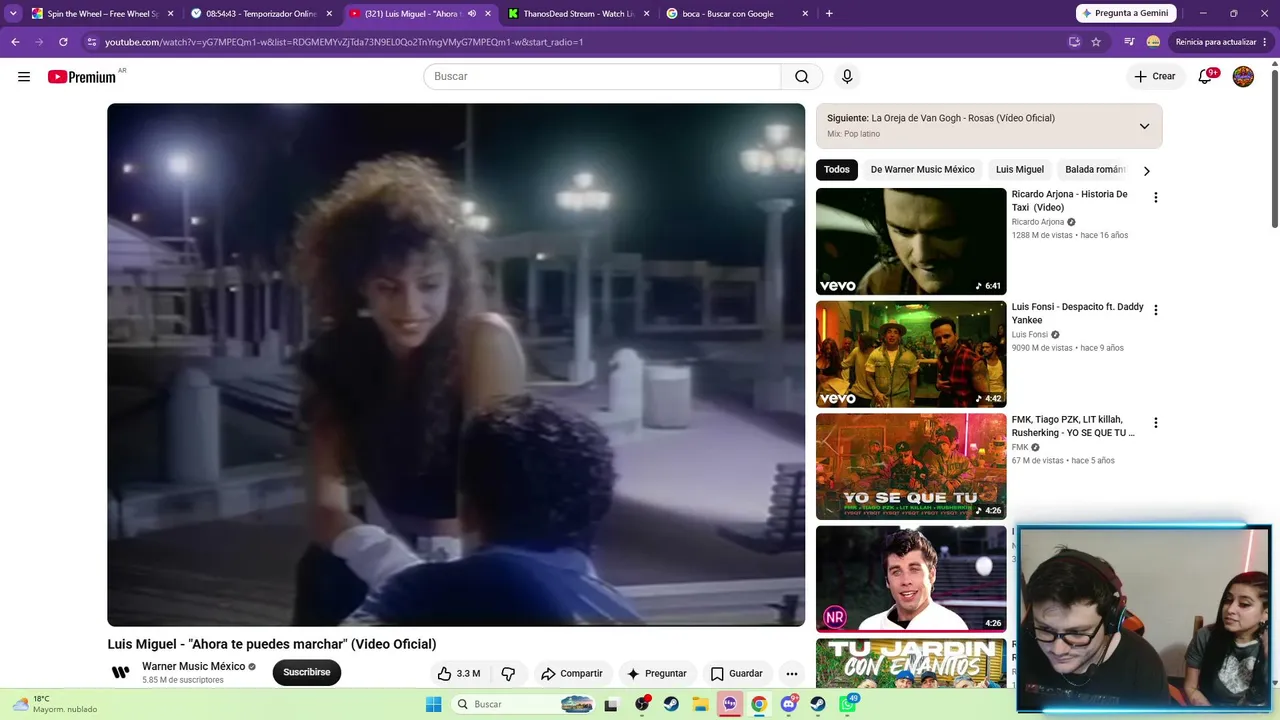The width and height of the screenshot is (1280, 720).
Task: Open WhatsApp from the taskbar
Action: 848,704
